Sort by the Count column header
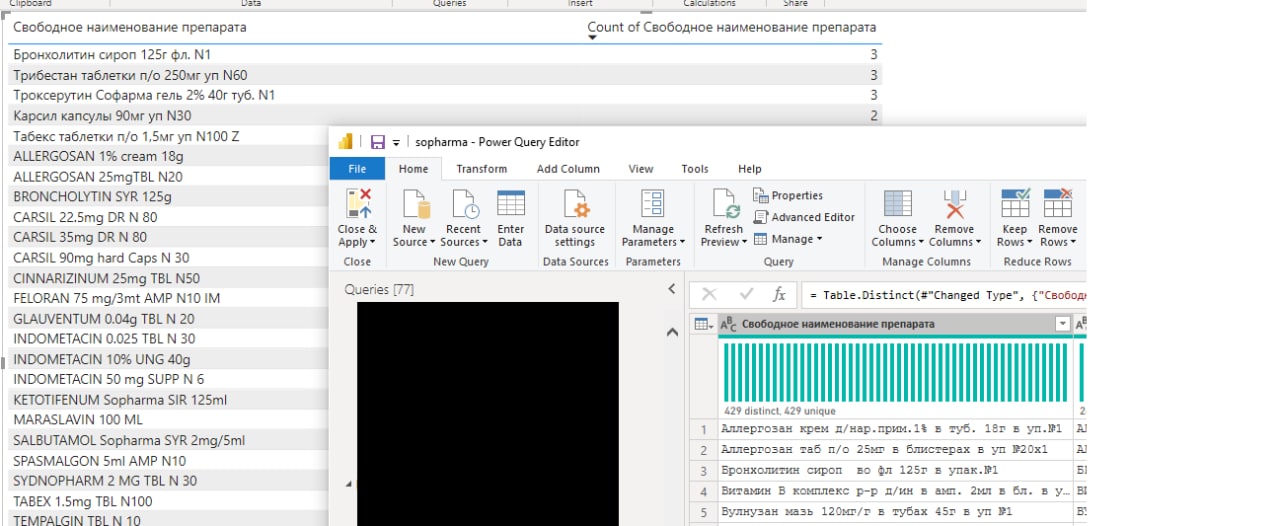 tap(732, 27)
